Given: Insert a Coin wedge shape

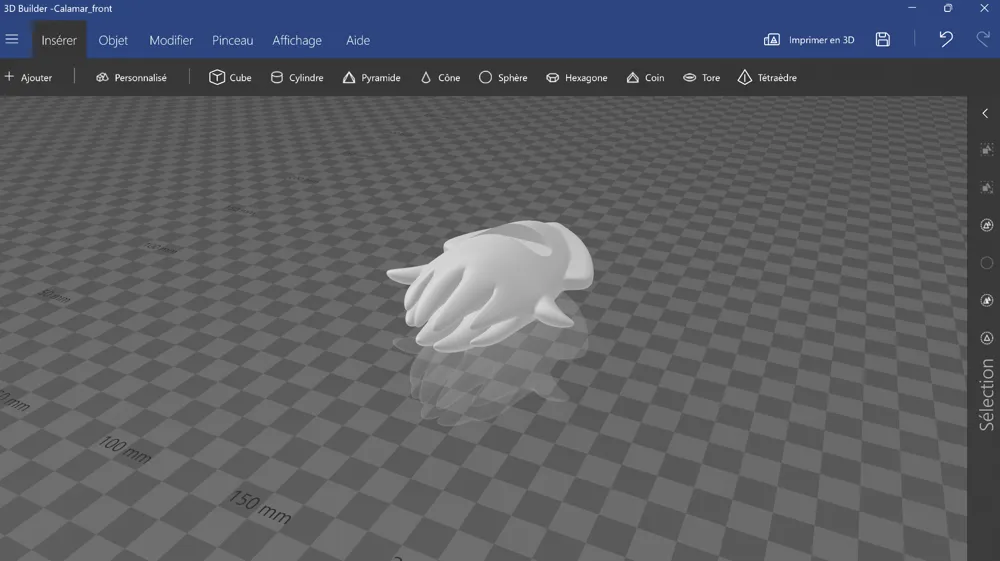Looking at the screenshot, I should (645, 77).
